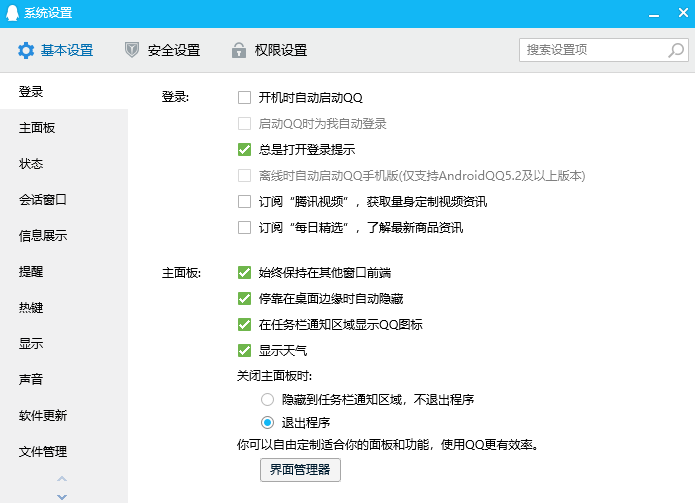
Task: Click the gear icon beside 基本设置
Action: click(26, 50)
